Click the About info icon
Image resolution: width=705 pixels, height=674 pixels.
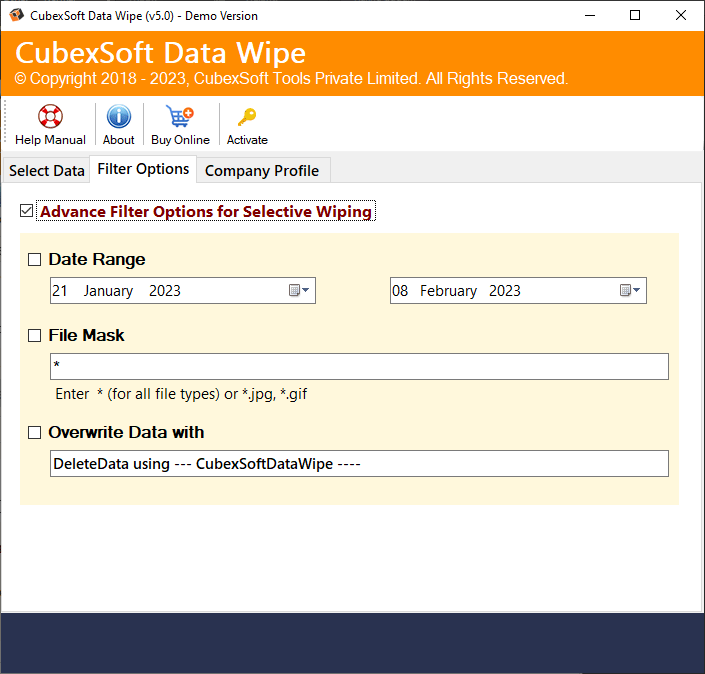click(119, 117)
